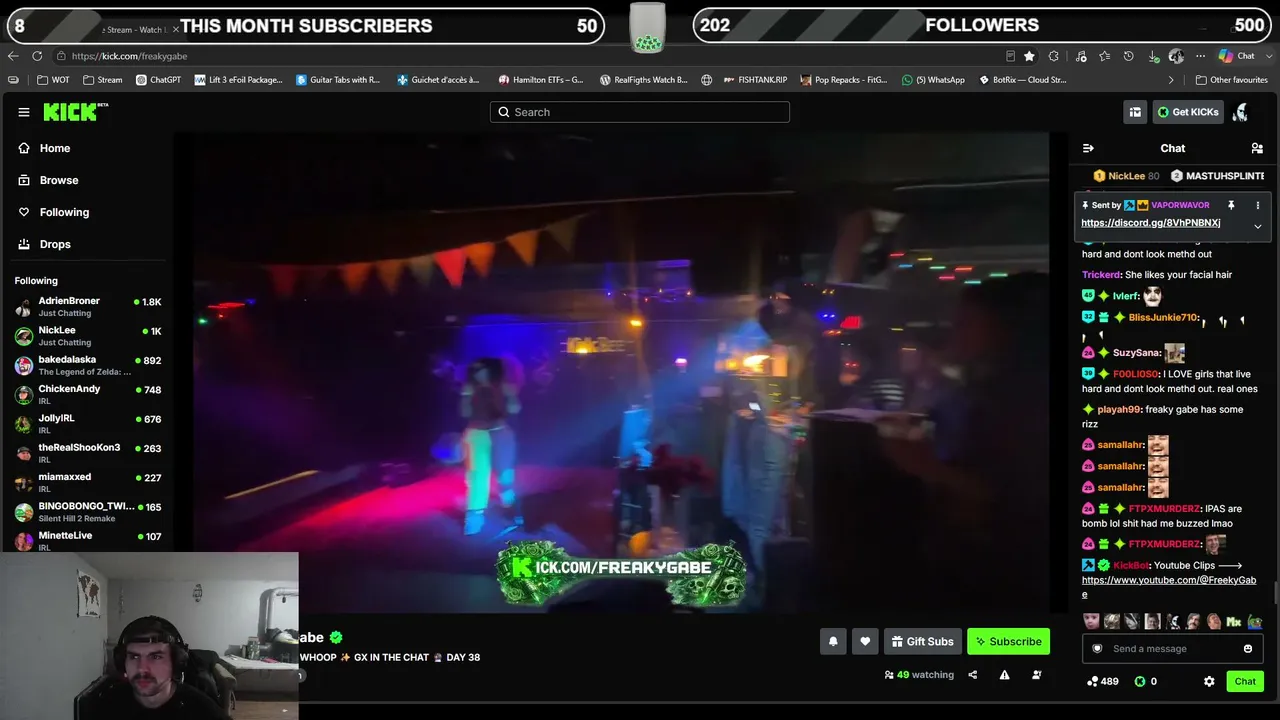Screen dimensions: 1280x720
Task: Open chat settings gear
Action: pos(1209,681)
